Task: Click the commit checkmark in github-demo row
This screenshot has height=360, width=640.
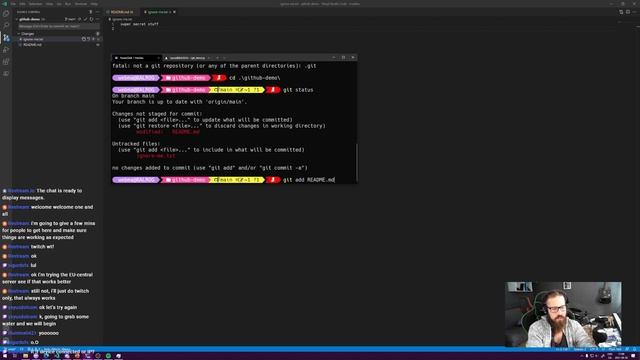Action: [85, 19]
